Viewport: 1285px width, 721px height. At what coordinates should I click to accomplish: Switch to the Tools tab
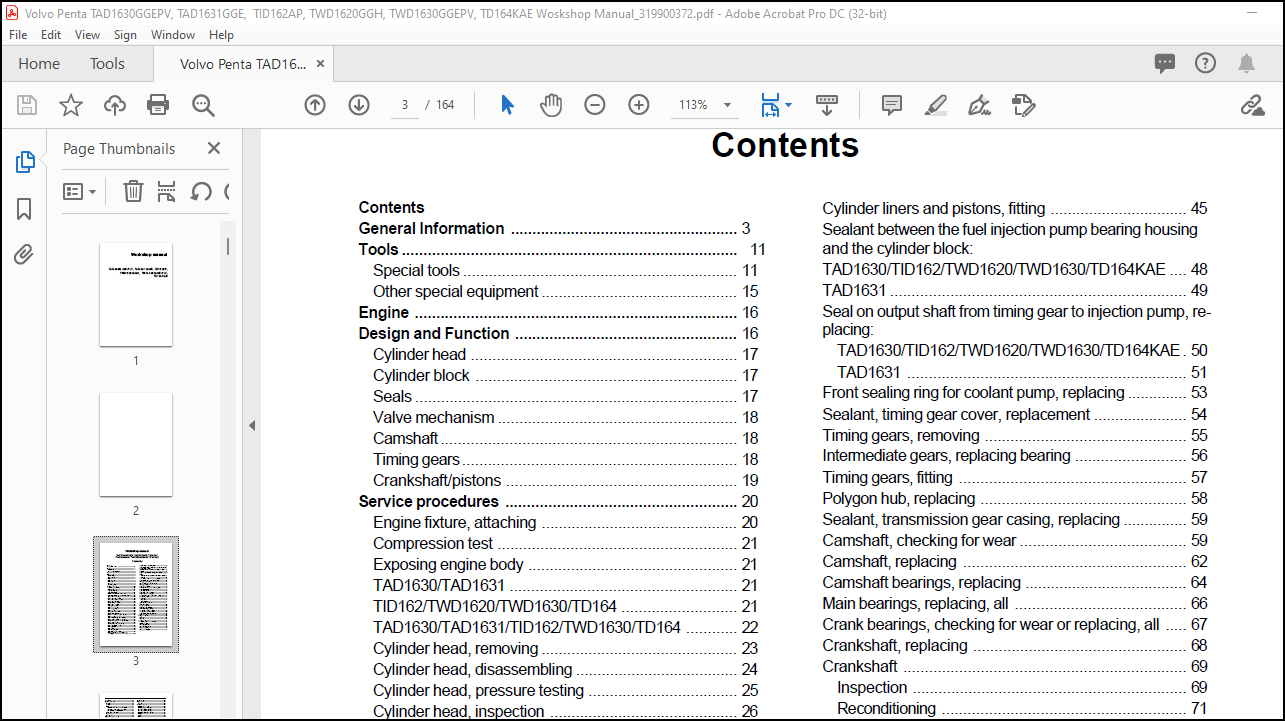[x=107, y=63]
